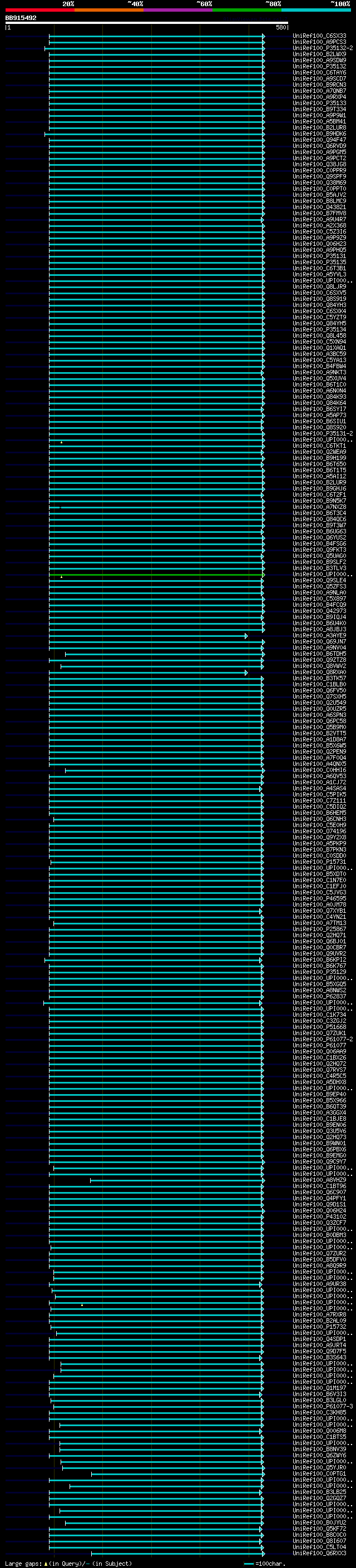Select the UniRef100_A1D8A7 hit label
This screenshot has width=356, height=1568.
point(319,740)
